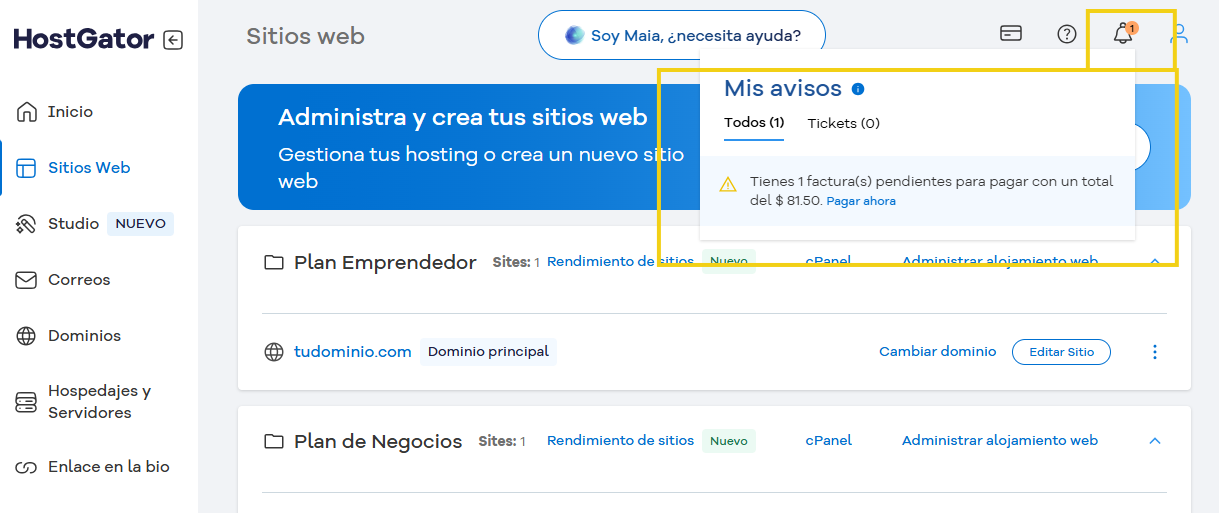1219x513 pixels.
Task: Click the info icon beside Mis avisos
Action: 858,89
